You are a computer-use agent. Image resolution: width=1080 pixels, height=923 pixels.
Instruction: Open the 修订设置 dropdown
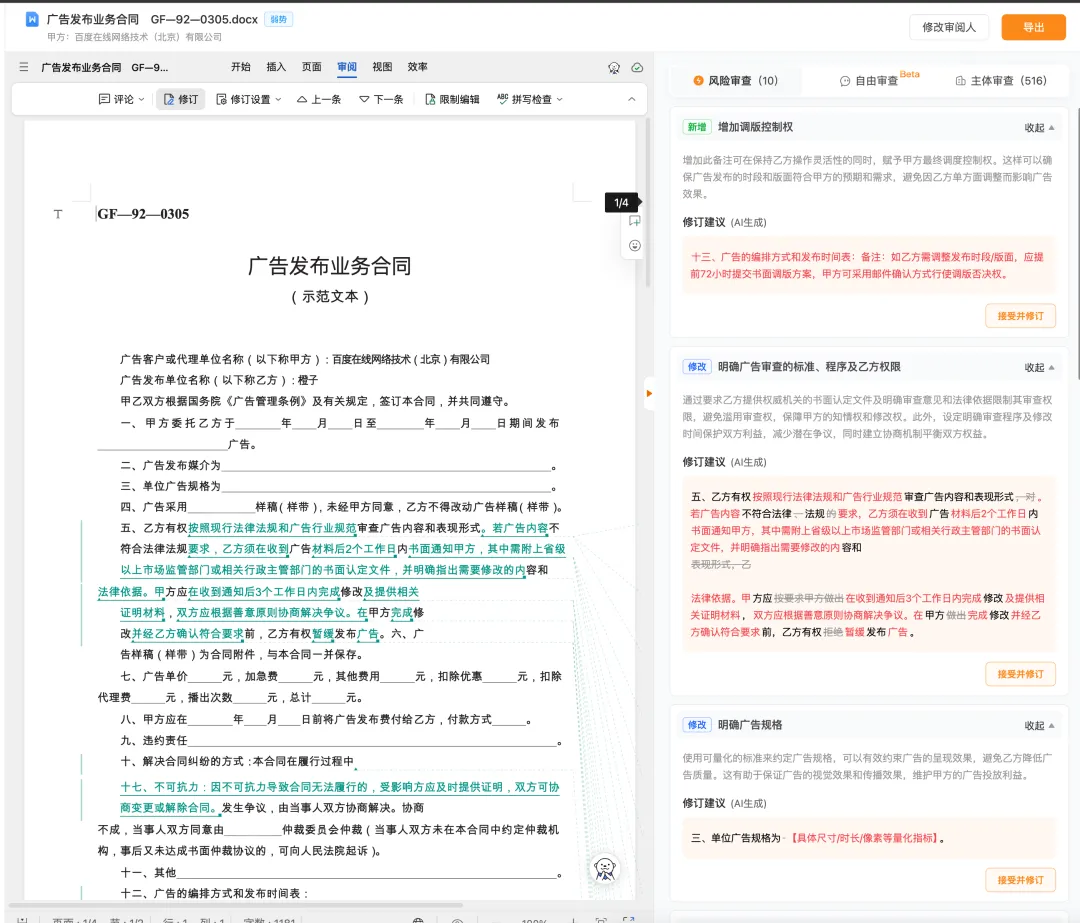[x=249, y=99]
